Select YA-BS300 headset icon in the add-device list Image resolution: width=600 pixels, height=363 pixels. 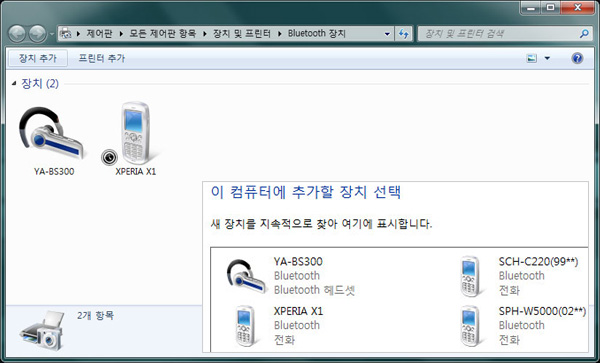tap(246, 277)
